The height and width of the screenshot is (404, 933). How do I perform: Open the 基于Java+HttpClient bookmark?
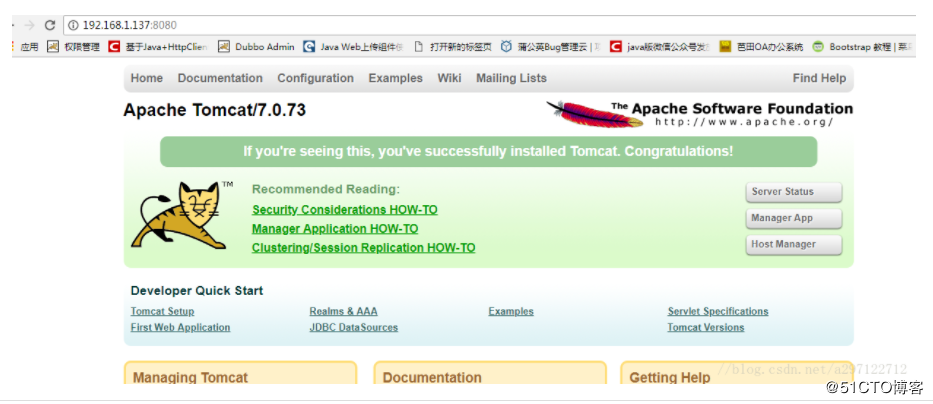pos(158,46)
